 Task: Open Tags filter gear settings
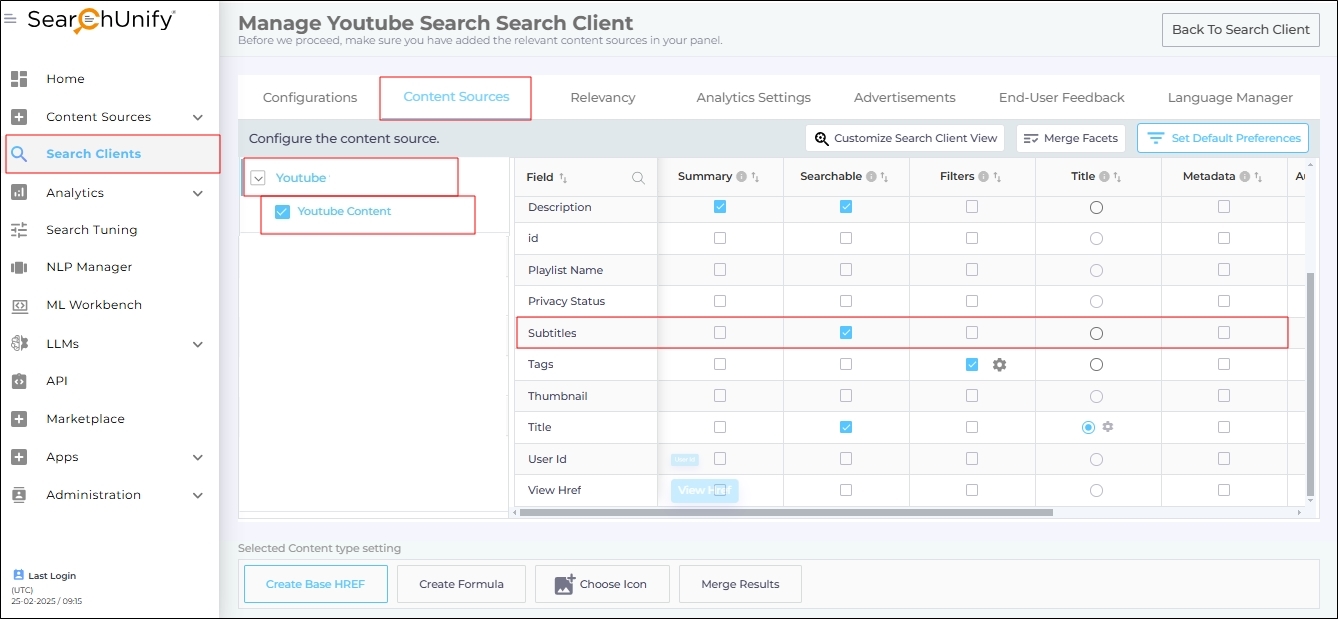999,365
